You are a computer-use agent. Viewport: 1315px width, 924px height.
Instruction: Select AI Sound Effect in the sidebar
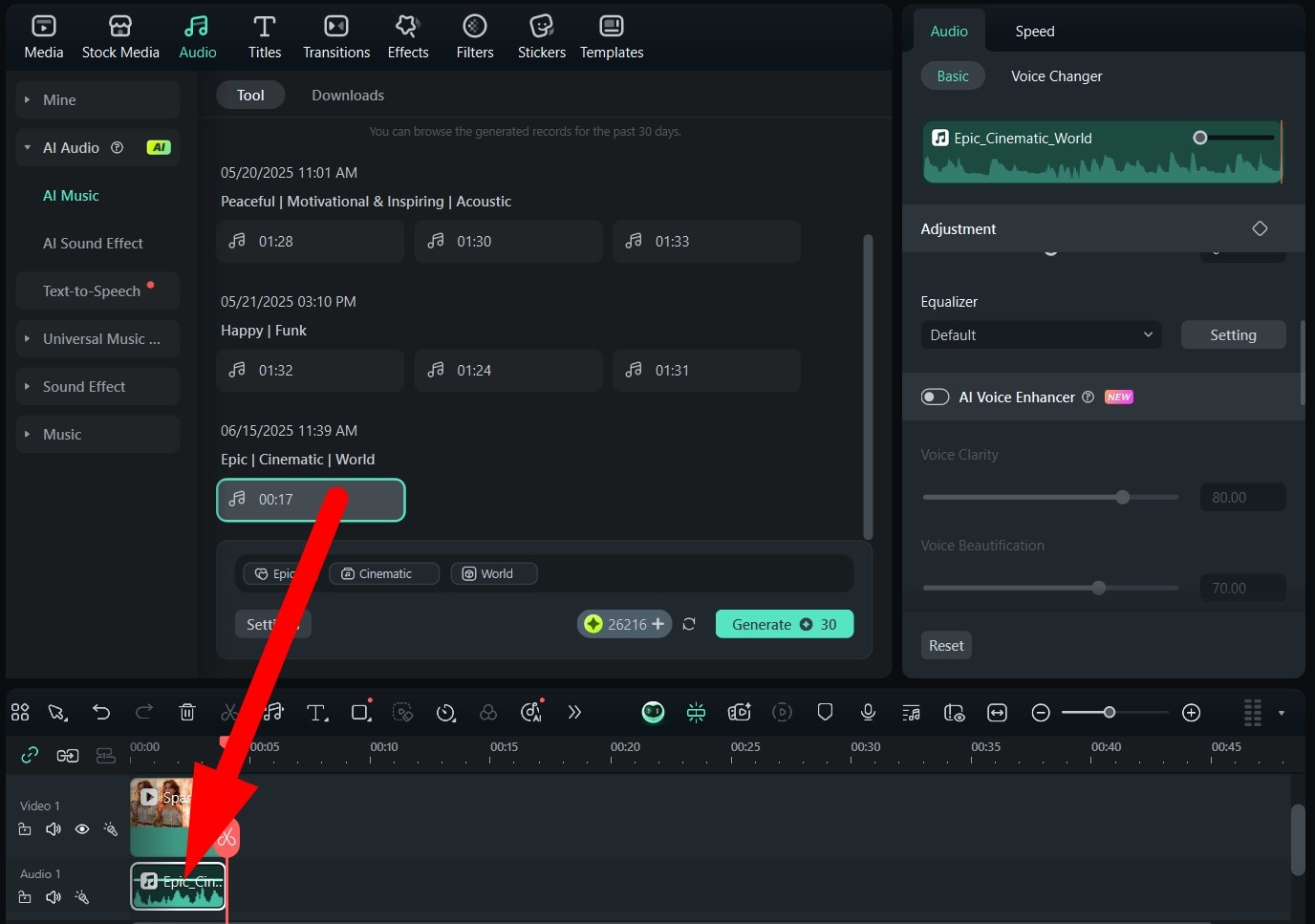pos(93,243)
